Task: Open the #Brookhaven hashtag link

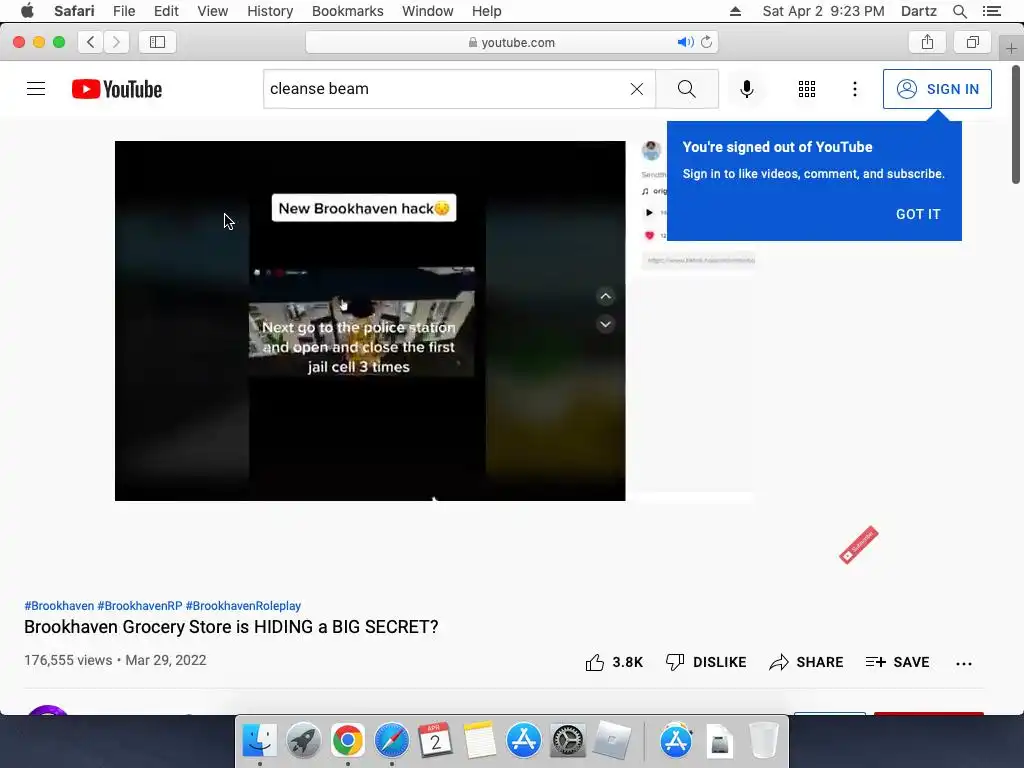Action: click(59, 605)
